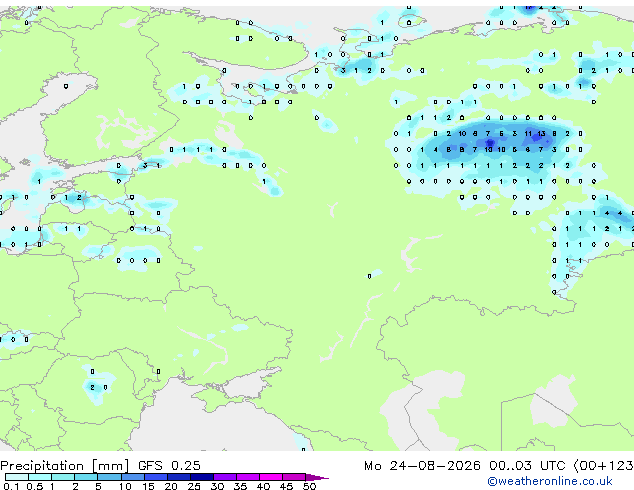Viewport: 634px width, 490px height.
Task: Click the purple over-50 arrow at legend end
Action: click(x=317, y=477)
